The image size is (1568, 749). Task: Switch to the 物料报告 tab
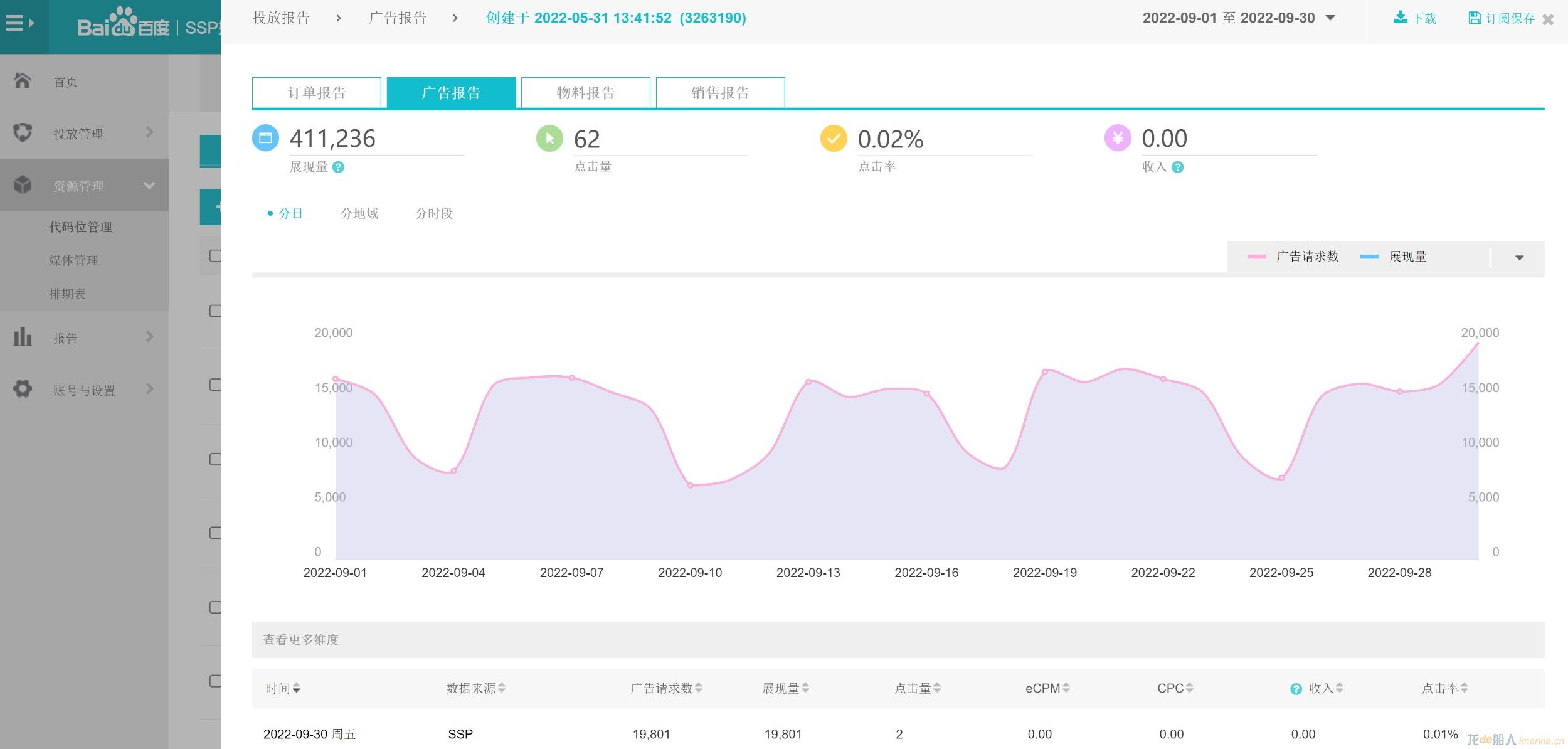[586, 93]
